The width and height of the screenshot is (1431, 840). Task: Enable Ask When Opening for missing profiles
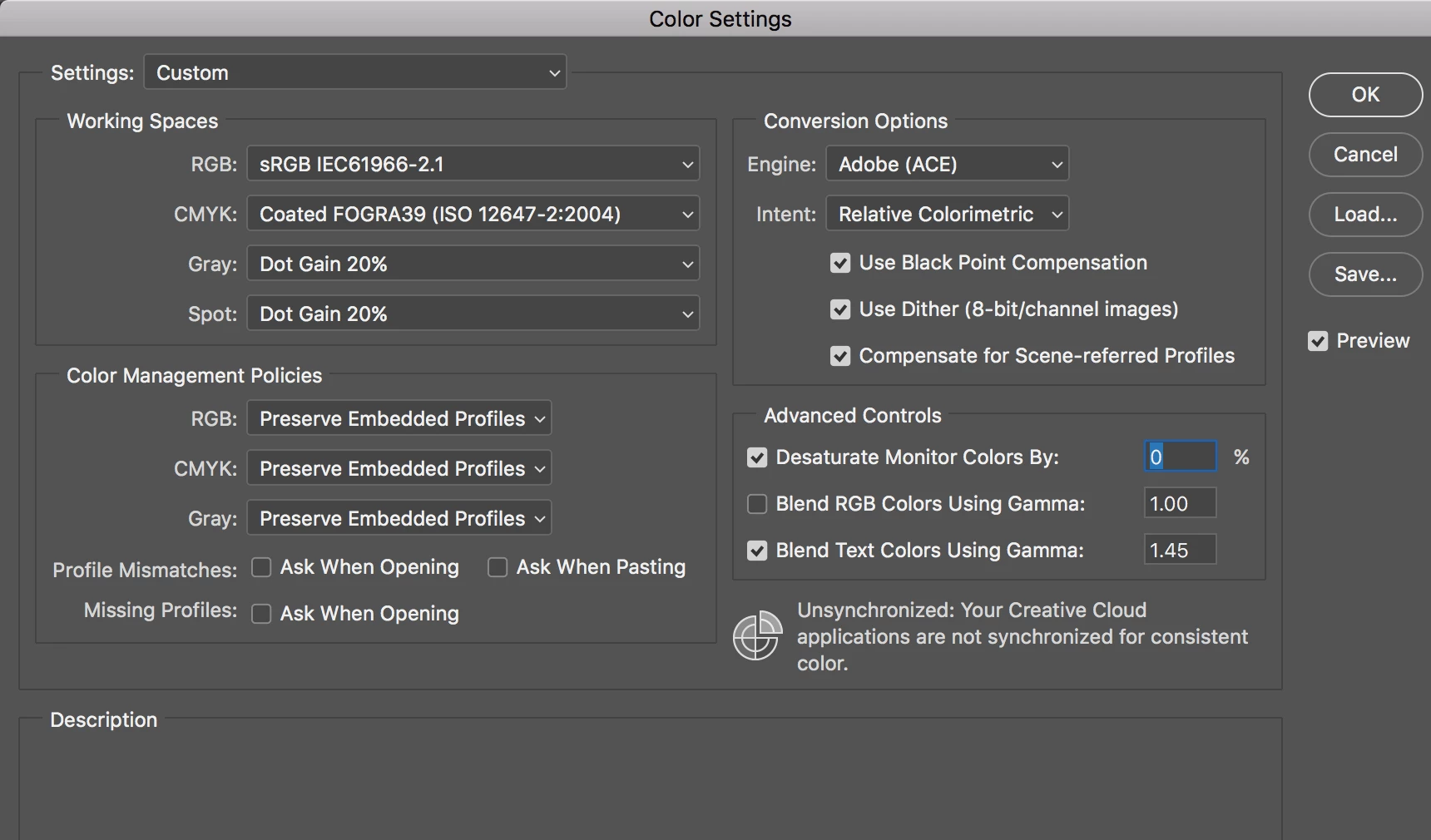point(261,614)
